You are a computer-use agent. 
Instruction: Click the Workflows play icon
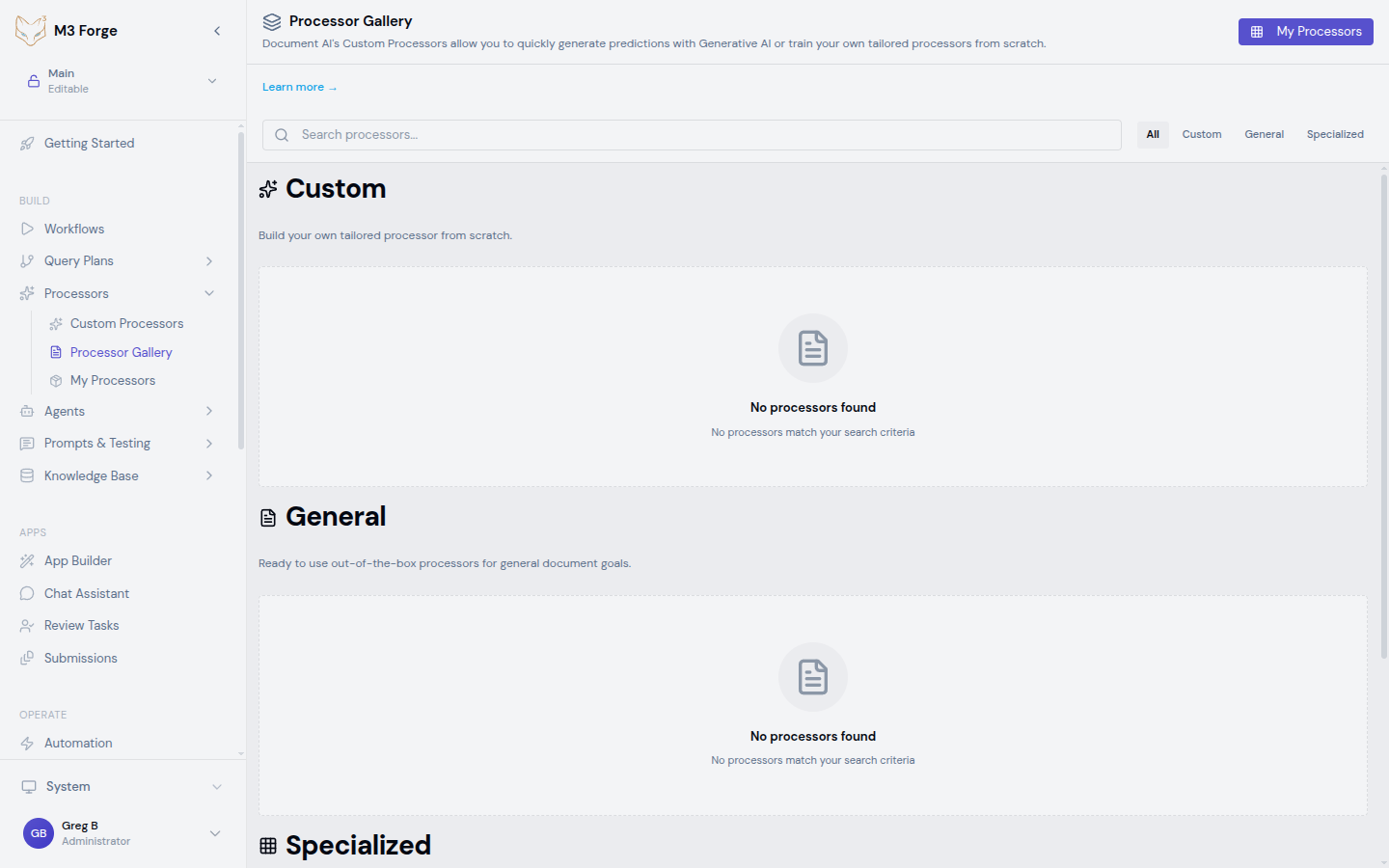[27, 230]
